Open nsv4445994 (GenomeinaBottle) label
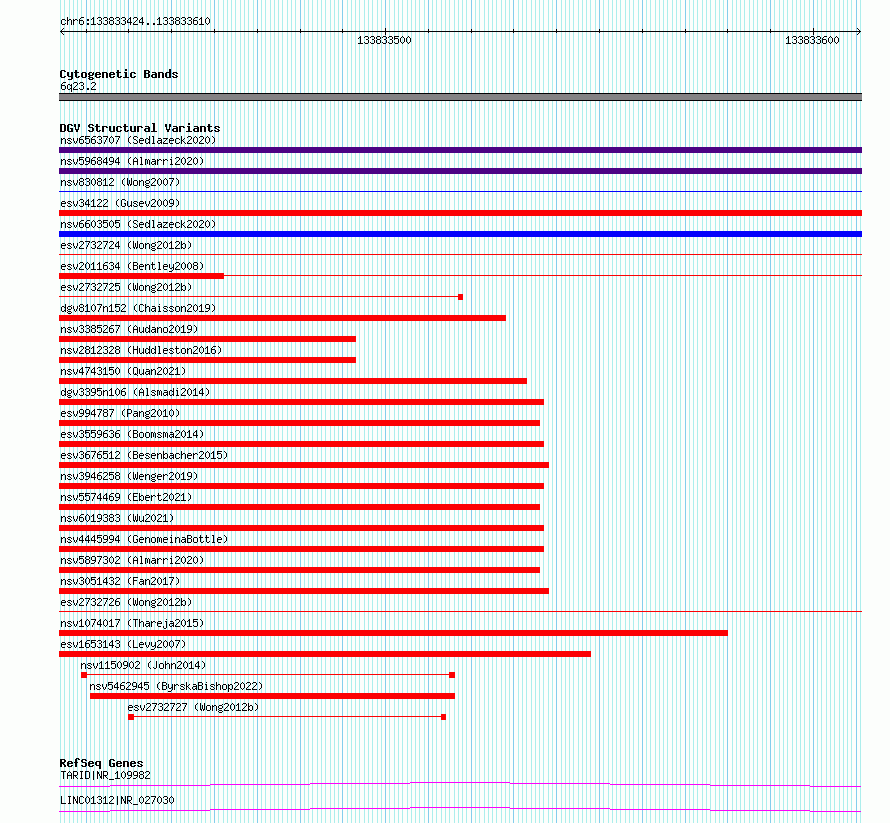The height and width of the screenshot is (823, 890). (144, 539)
